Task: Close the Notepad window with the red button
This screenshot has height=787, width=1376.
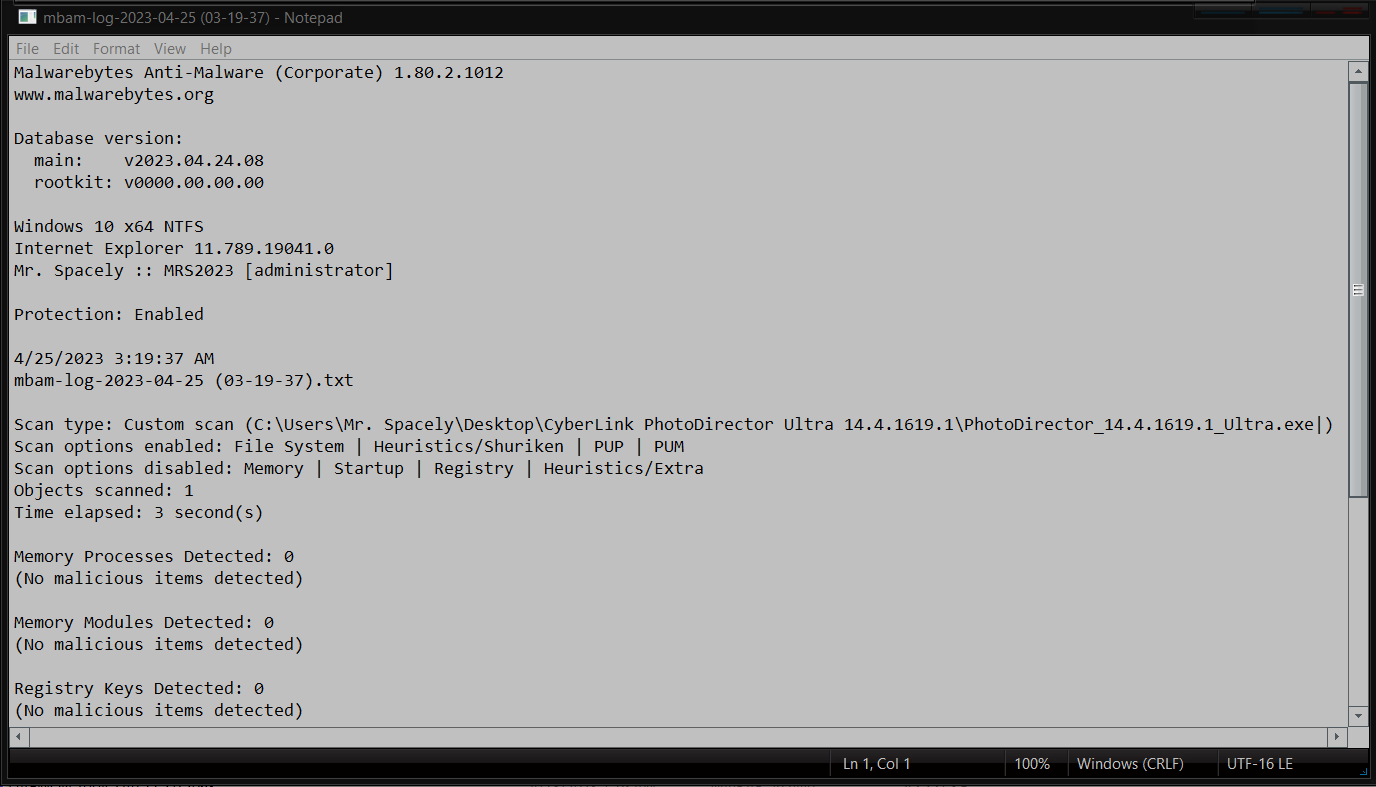Action: [x=1340, y=9]
